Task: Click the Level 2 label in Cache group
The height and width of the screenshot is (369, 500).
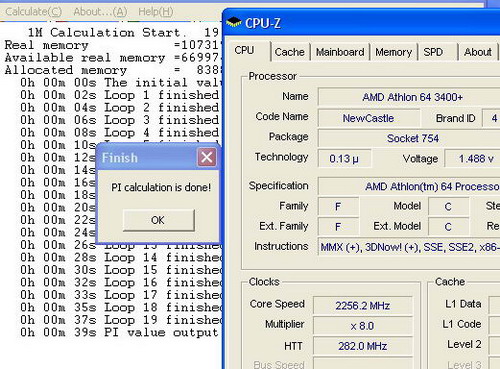Action: click(464, 344)
